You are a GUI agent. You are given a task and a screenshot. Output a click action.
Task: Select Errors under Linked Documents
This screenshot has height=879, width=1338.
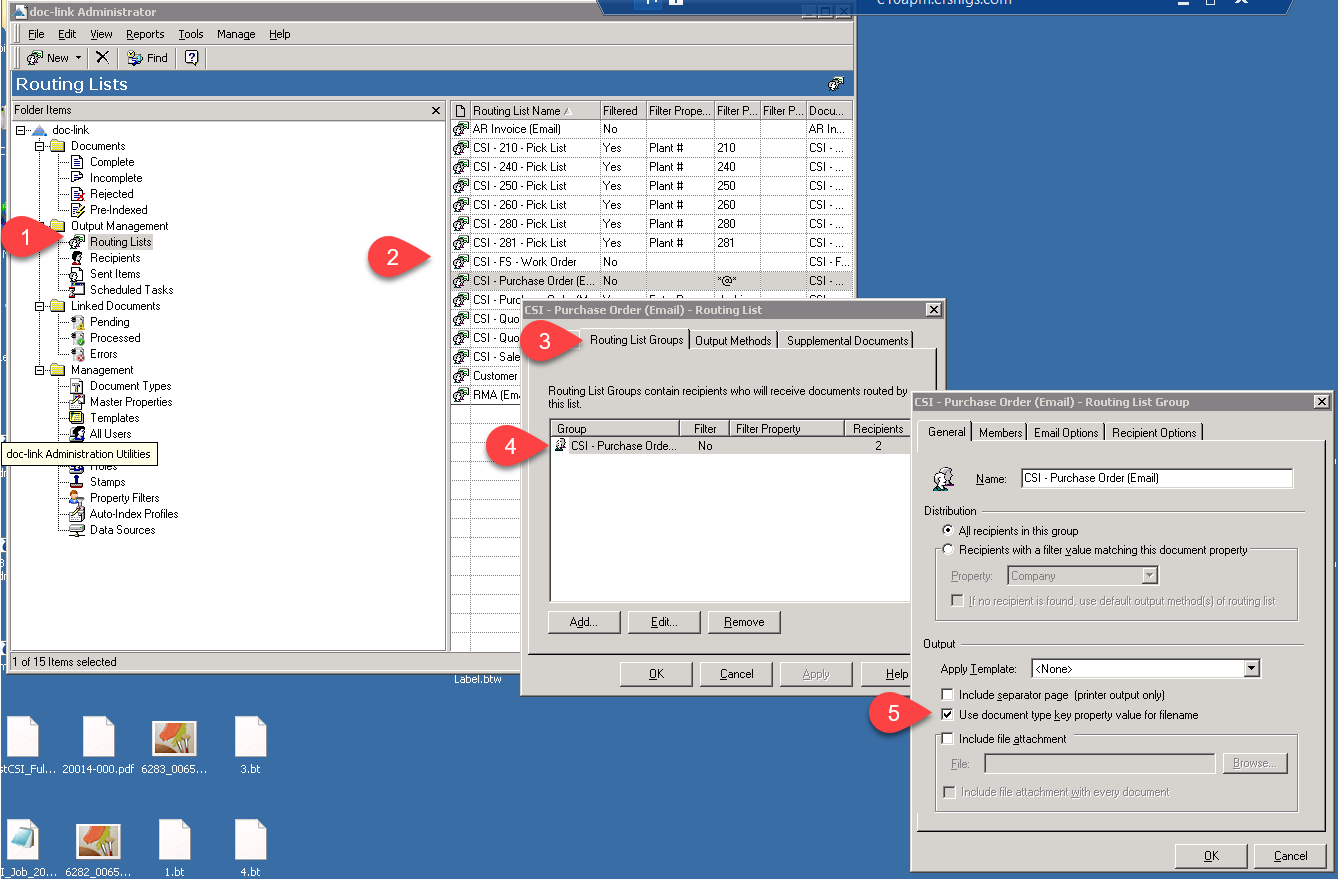point(103,354)
